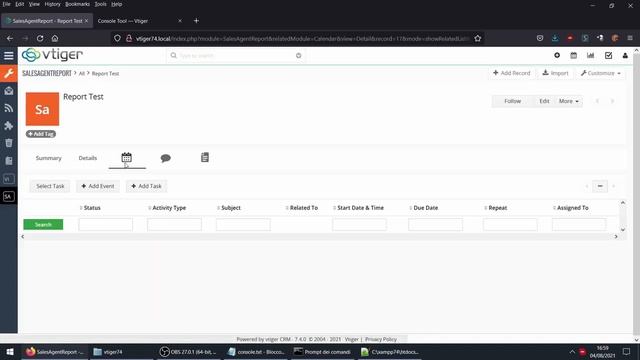
Task: Bookmark this page with the star icon
Action: pos(478,38)
